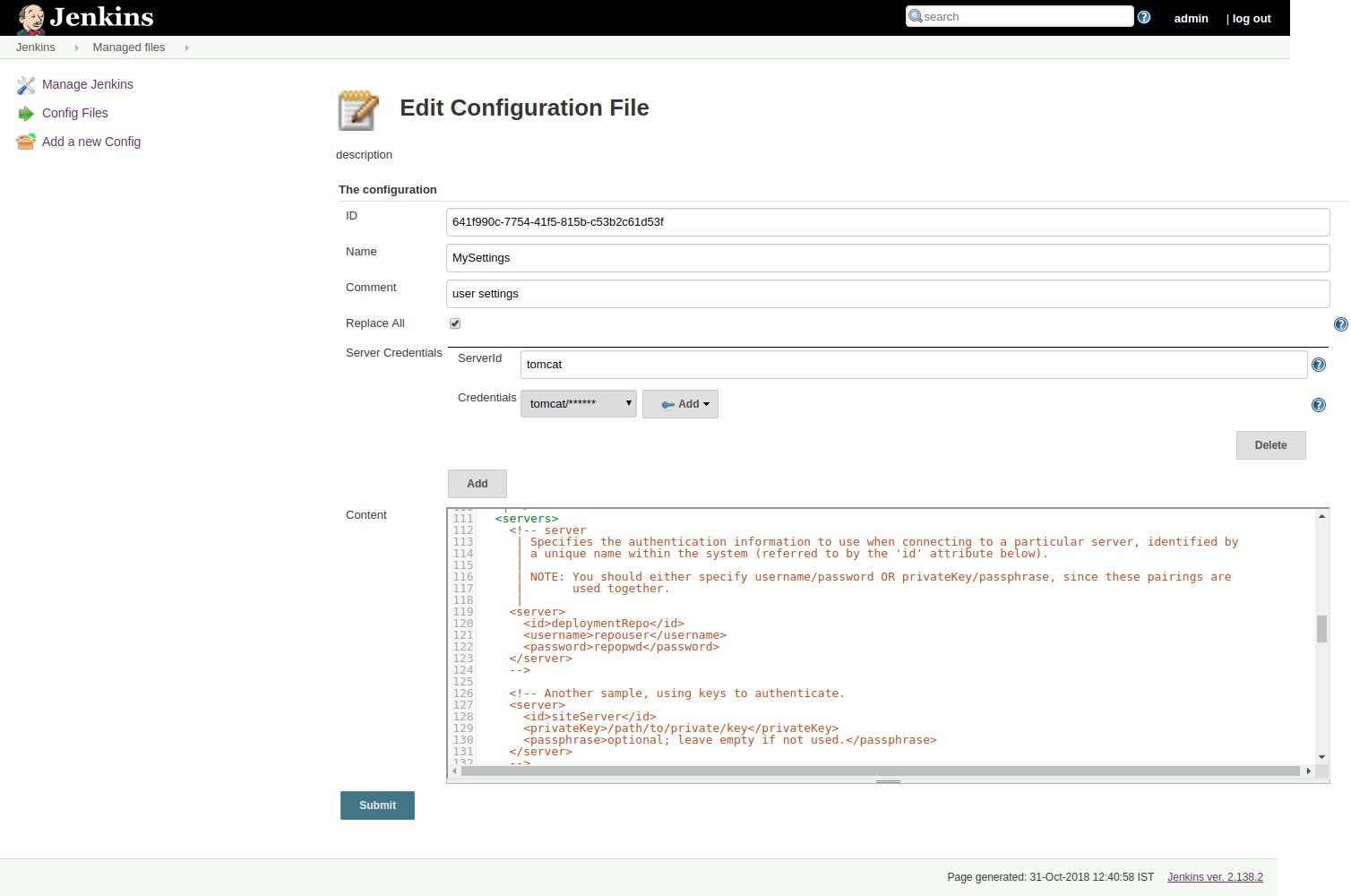This screenshot has width=1351, height=896.
Task: Expand the breadcrumb chevron after Managed files
Action: coord(185,47)
